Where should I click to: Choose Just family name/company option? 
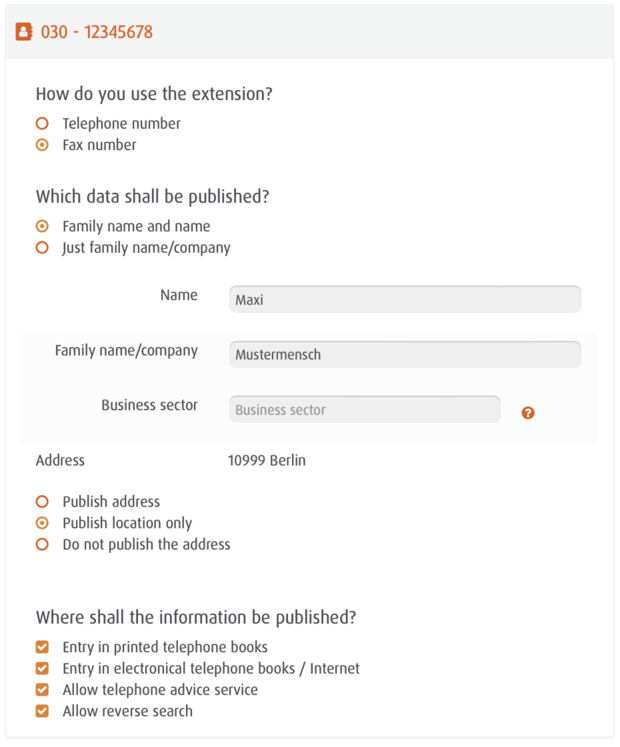click(x=42, y=247)
